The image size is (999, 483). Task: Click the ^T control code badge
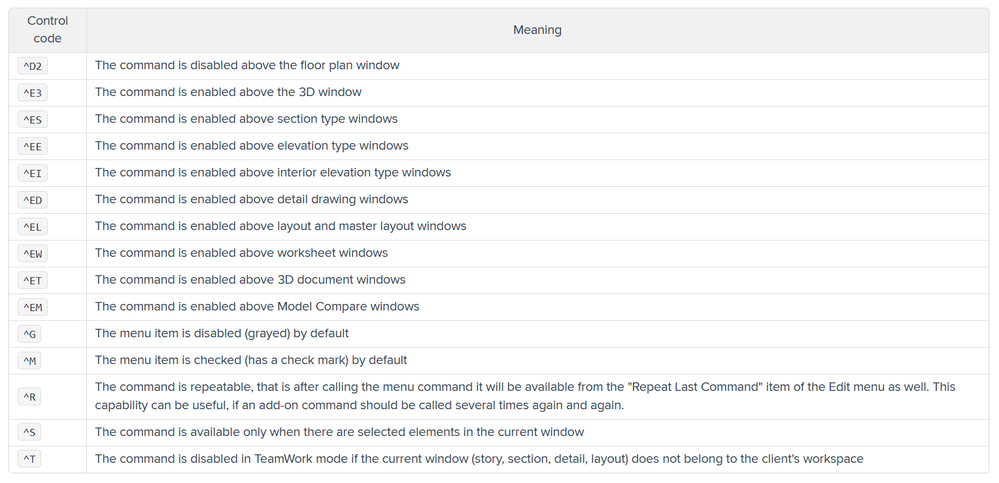pos(30,460)
